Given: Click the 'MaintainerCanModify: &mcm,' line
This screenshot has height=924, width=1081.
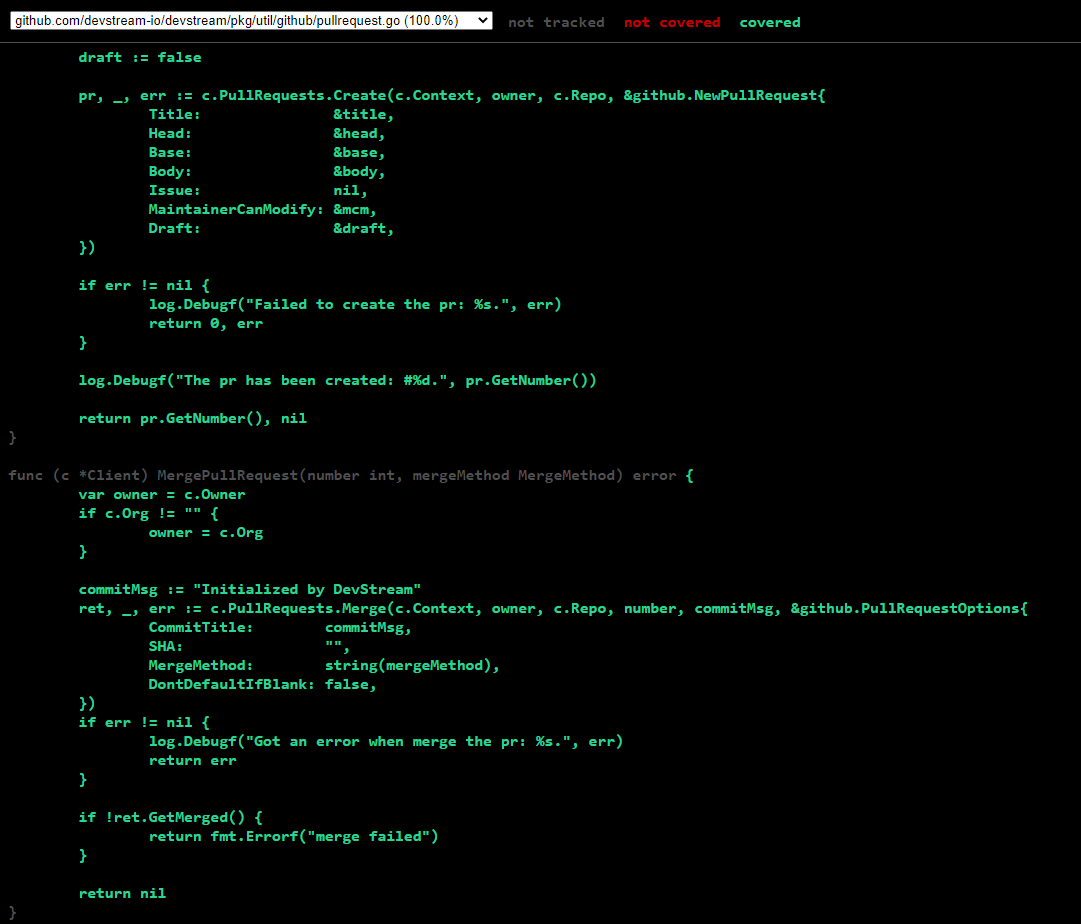Looking at the screenshot, I should [x=262, y=209].
